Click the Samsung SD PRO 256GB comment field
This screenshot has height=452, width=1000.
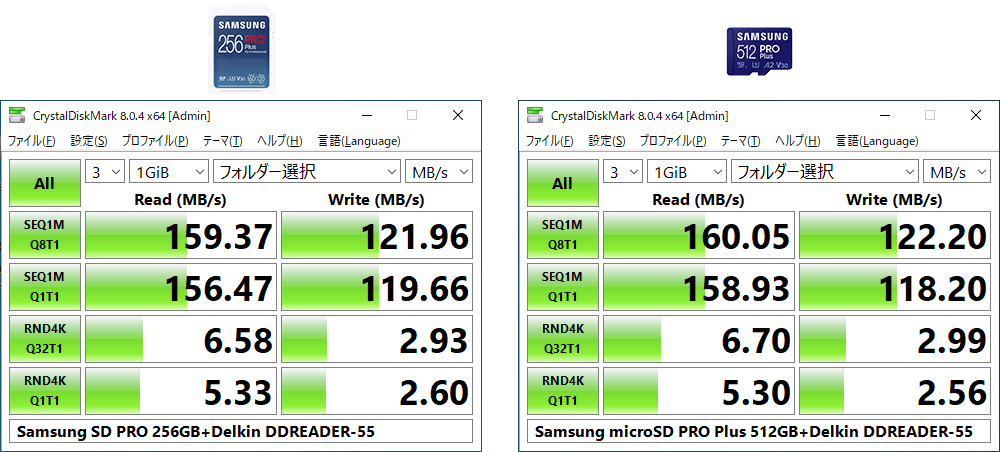pyautogui.click(x=241, y=432)
